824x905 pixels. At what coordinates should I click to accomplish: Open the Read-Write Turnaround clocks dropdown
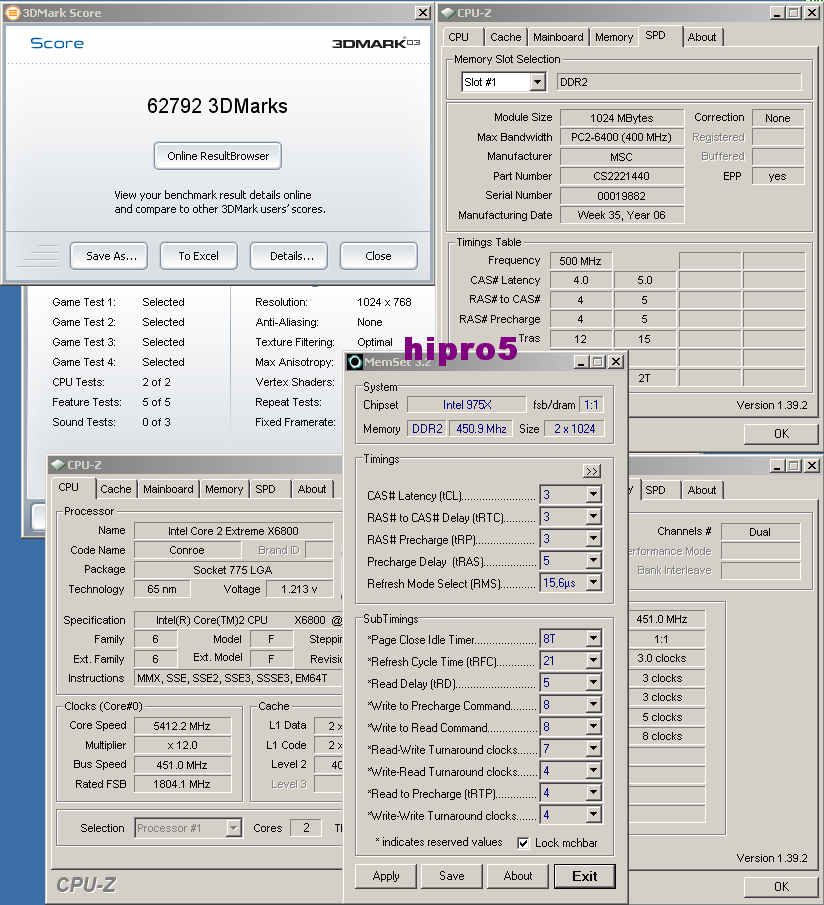coord(593,749)
